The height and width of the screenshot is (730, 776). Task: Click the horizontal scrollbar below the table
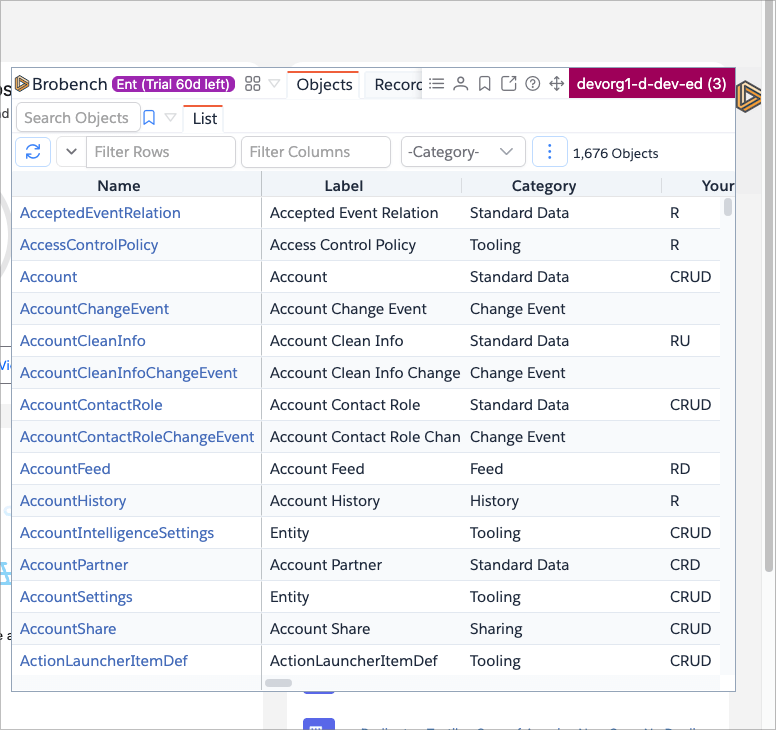pyautogui.click(x=279, y=683)
